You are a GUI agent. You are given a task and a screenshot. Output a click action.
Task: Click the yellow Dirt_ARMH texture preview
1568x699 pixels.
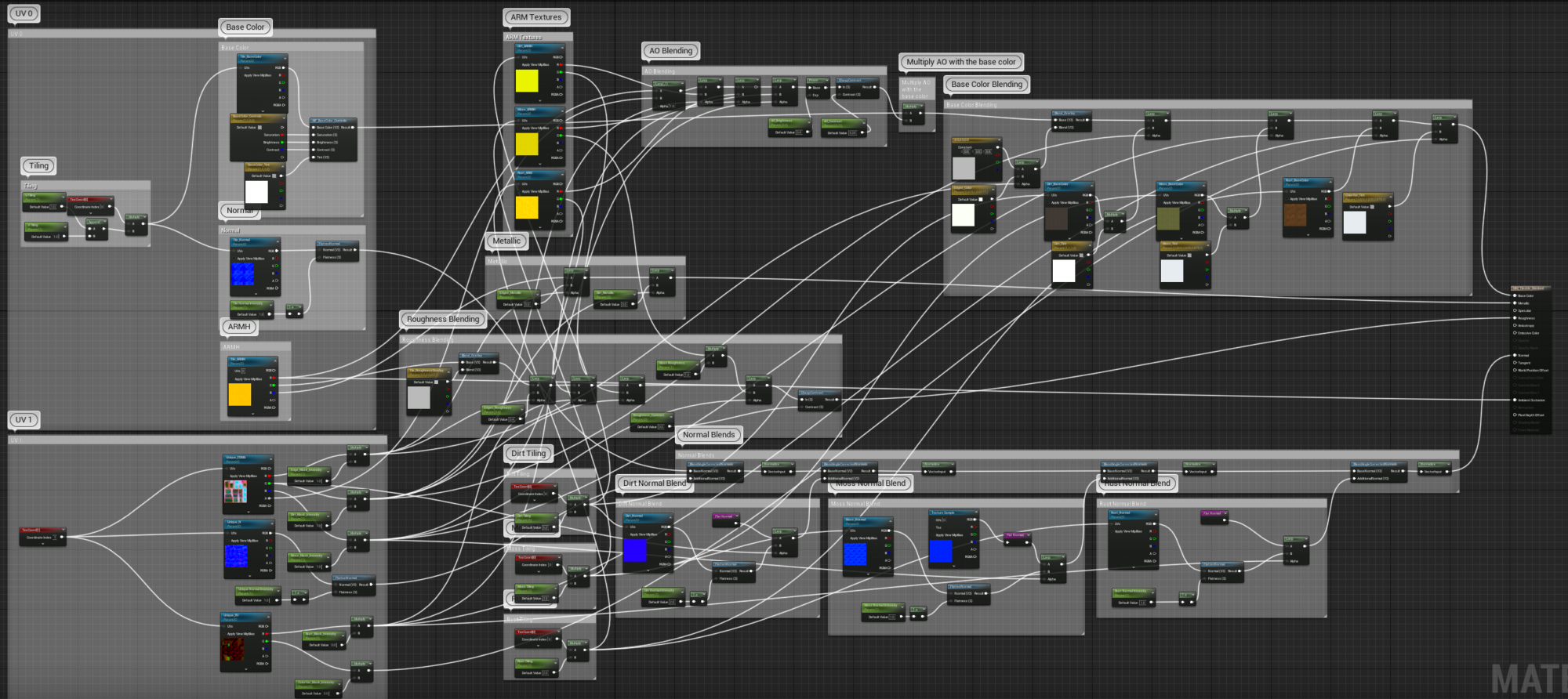click(527, 81)
